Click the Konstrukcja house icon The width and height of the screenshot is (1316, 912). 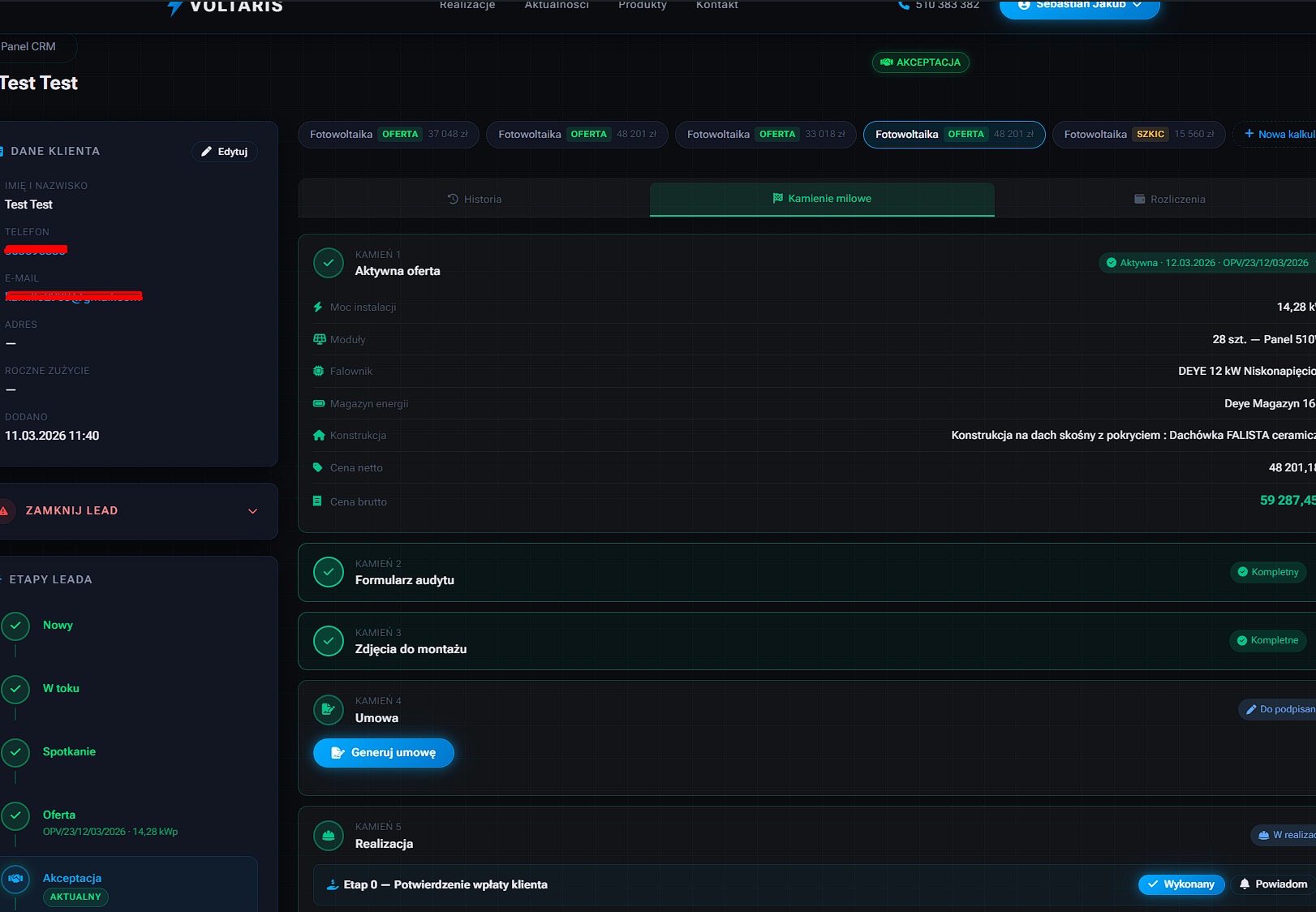319,436
